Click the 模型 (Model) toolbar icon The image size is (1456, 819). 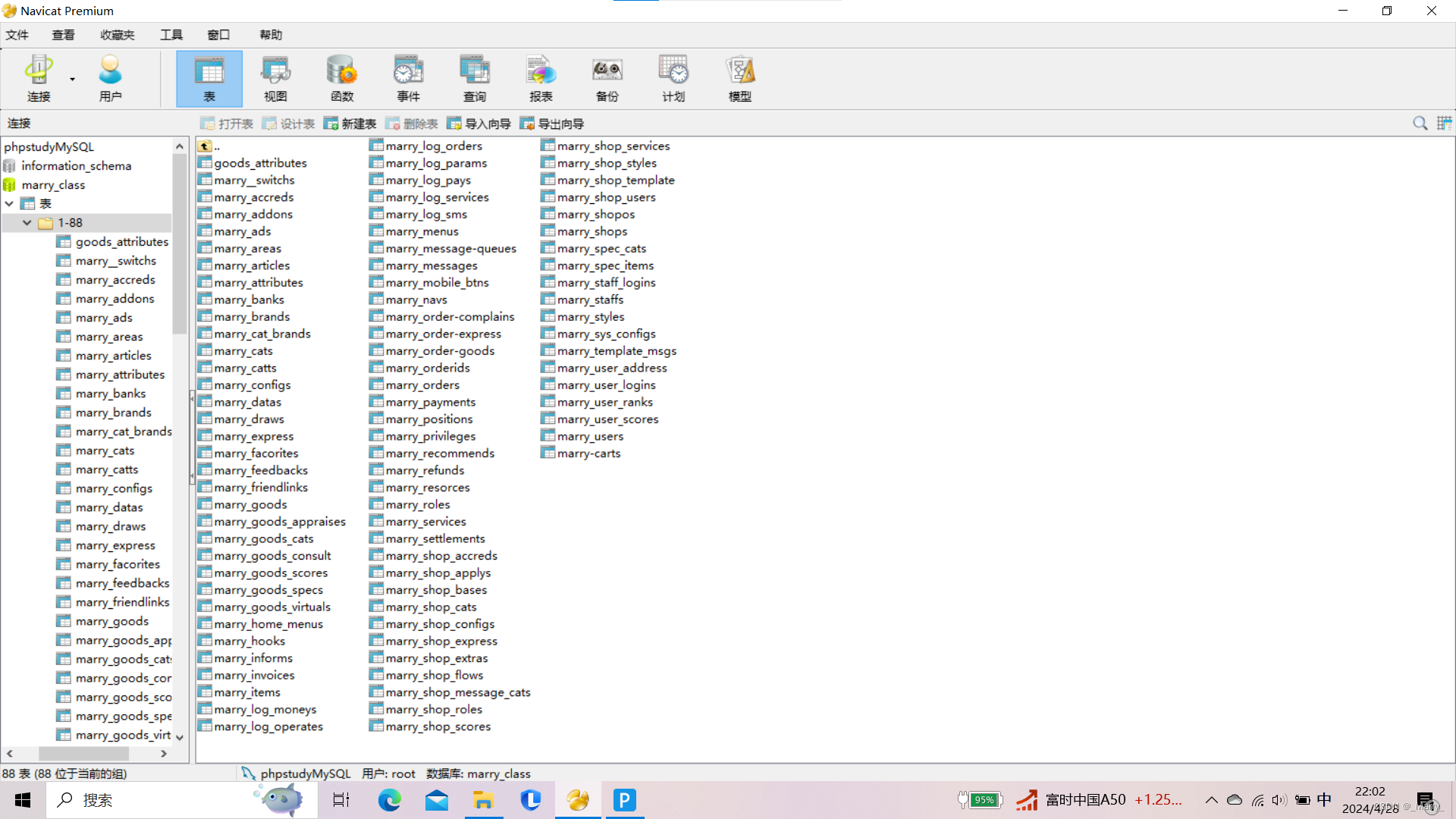739,78
